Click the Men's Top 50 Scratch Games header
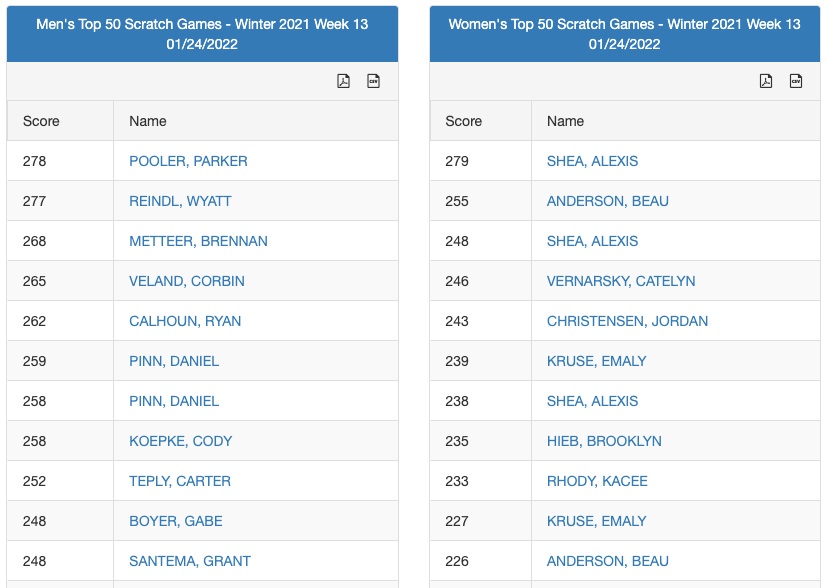The height and width of the screenshot is (588, 829). coord(202,34)
